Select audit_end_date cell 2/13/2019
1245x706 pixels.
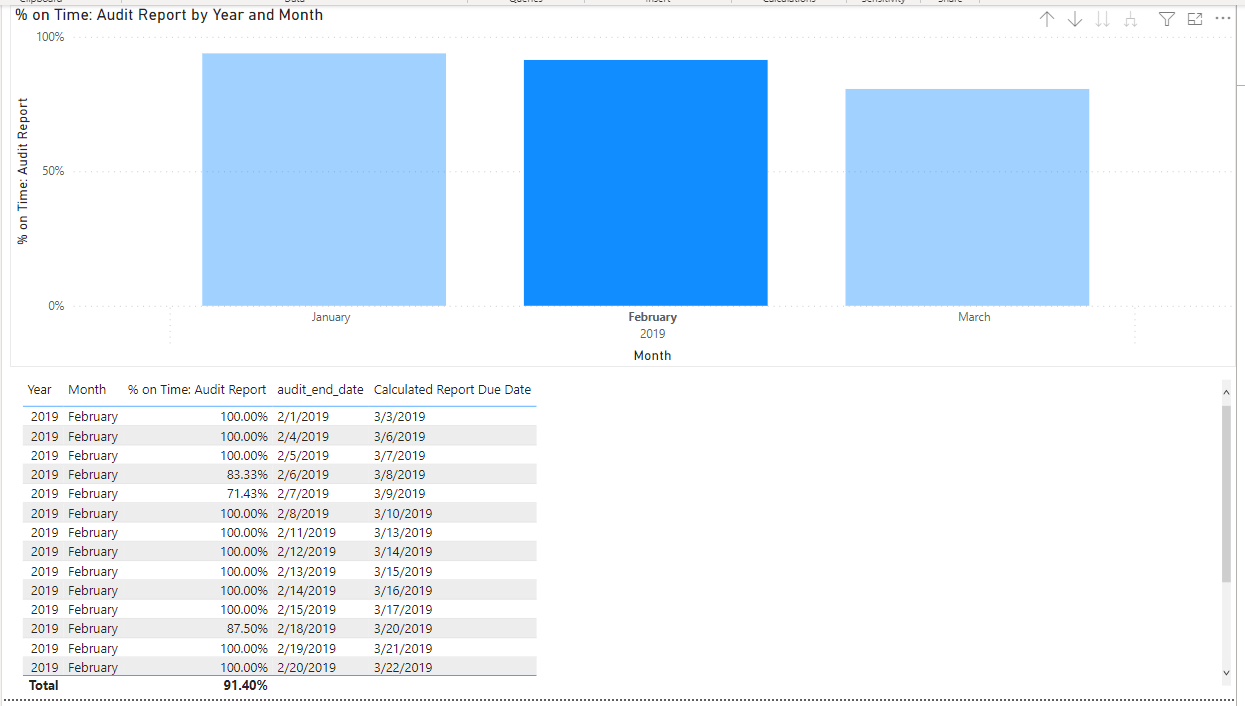306,572
